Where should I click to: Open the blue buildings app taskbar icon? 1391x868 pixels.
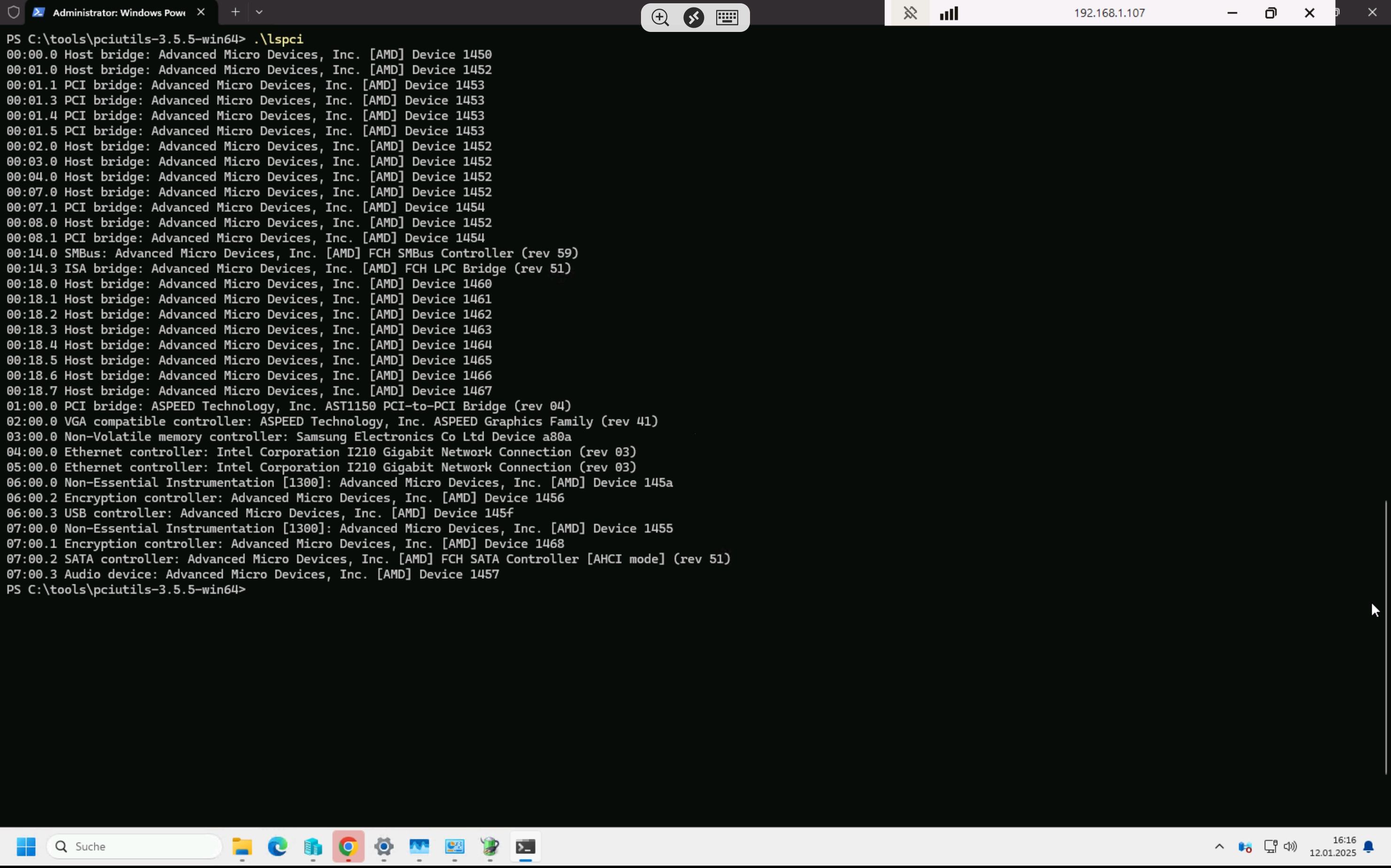313,846
